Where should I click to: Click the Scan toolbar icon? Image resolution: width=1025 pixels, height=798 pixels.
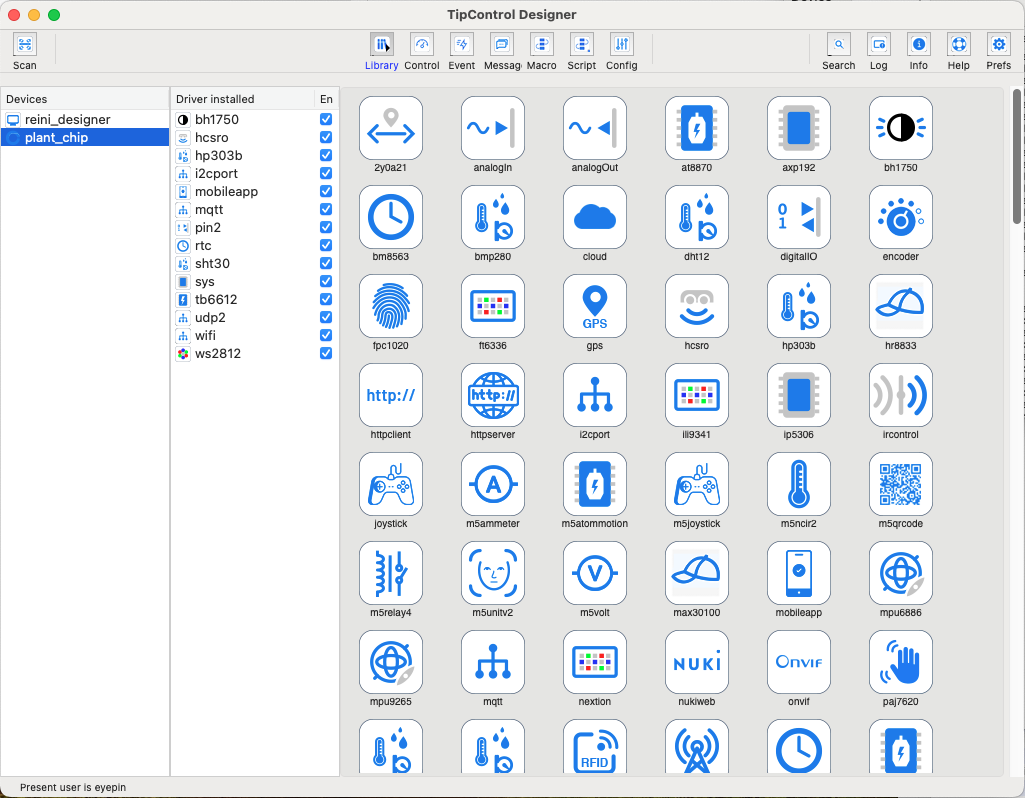click(x=24, y=45)
